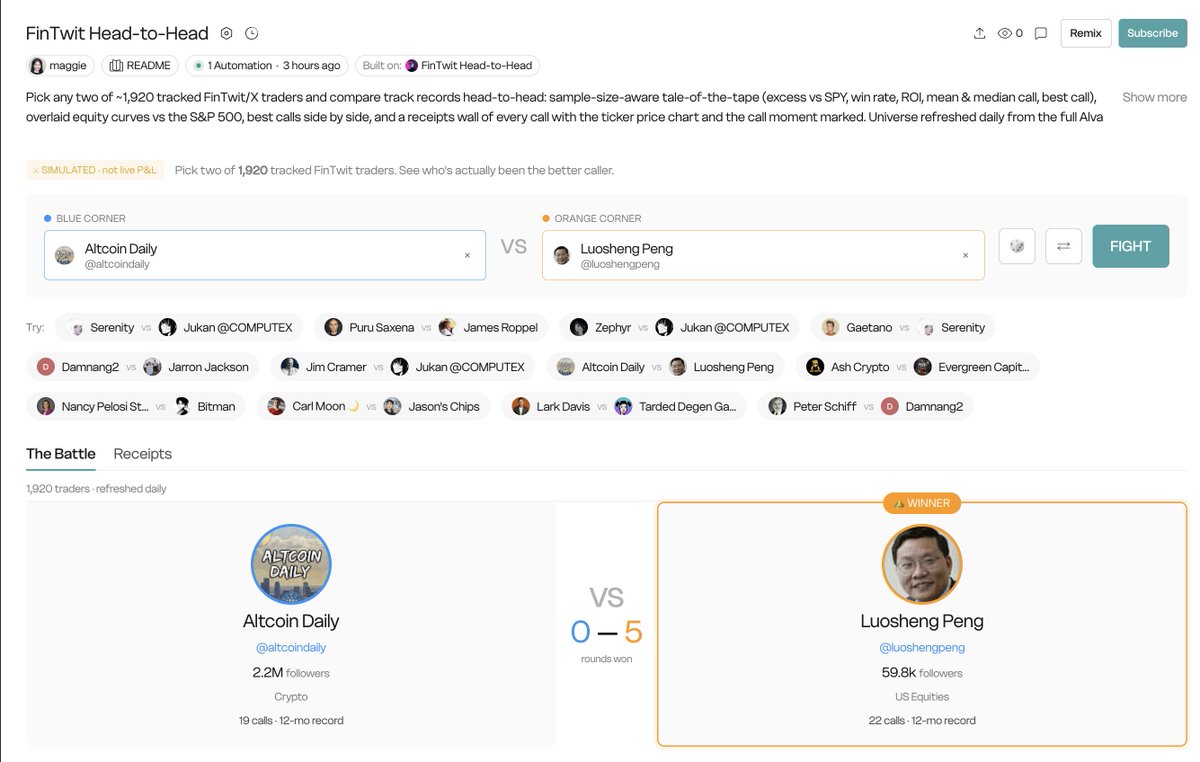Select The Battle tab
This screenshot has height=762, width=1200.
tap(61, 453)
